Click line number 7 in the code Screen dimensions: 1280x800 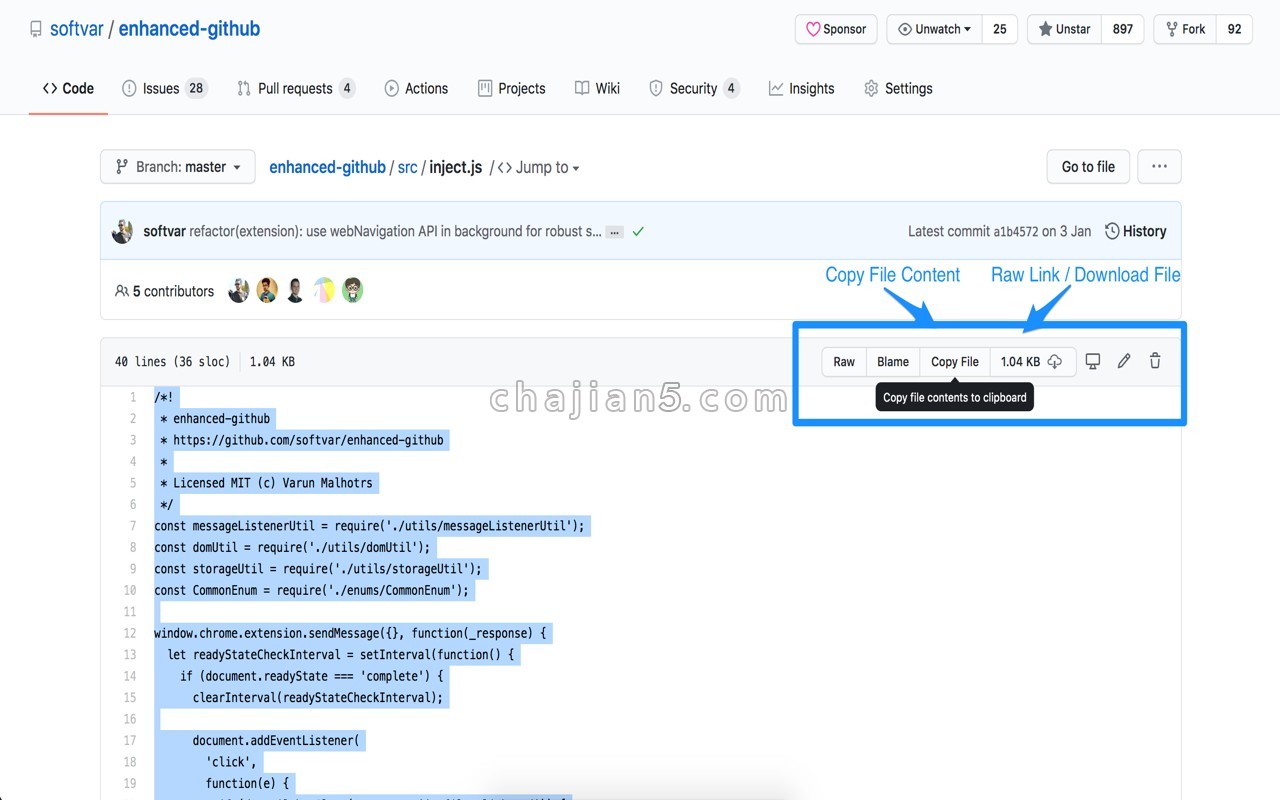(133, 526)
